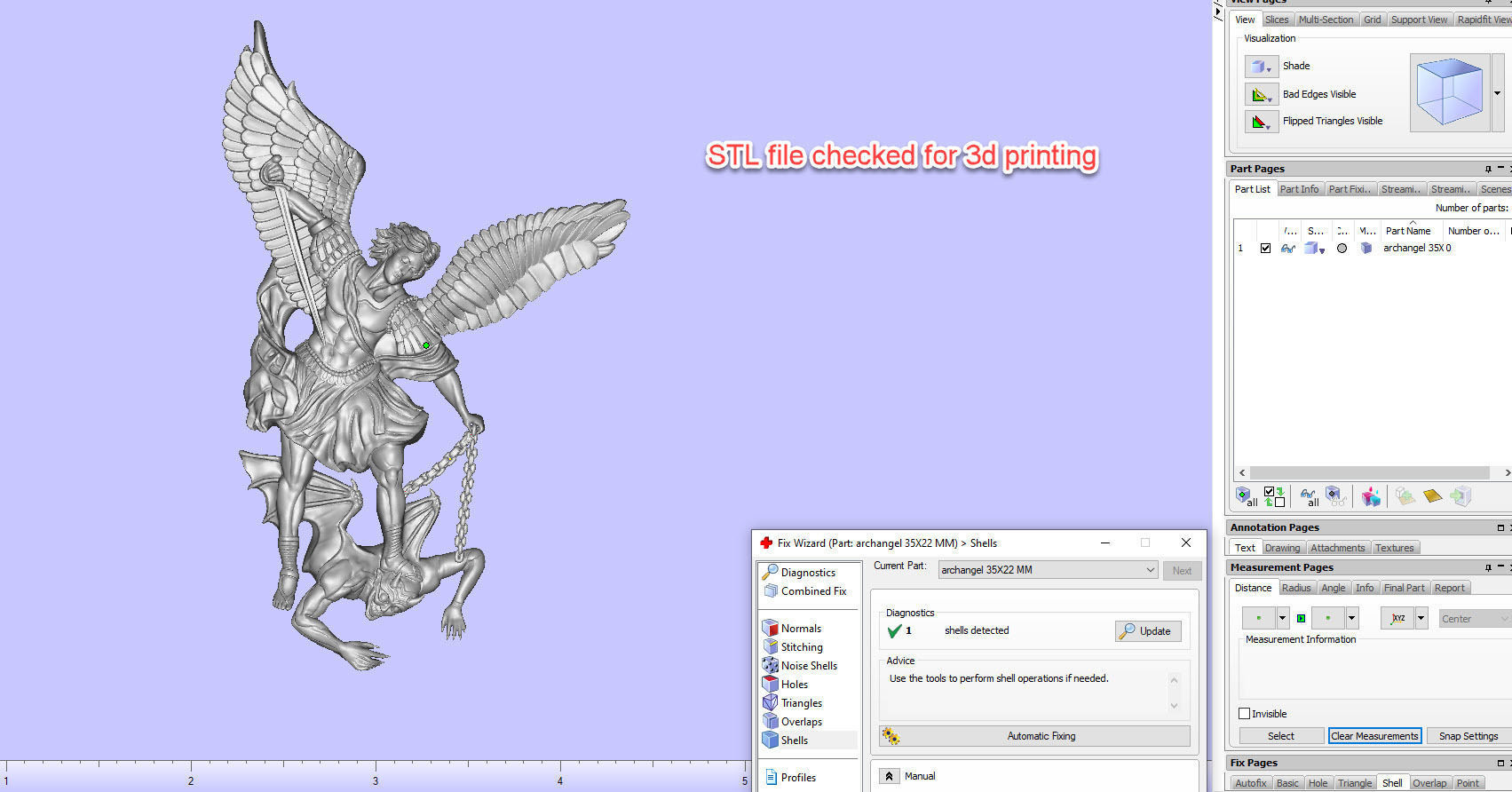Open the XYZ coordinate dropdown arrow
Viewport: 1512px width, 792px height.
point(1421,618)
